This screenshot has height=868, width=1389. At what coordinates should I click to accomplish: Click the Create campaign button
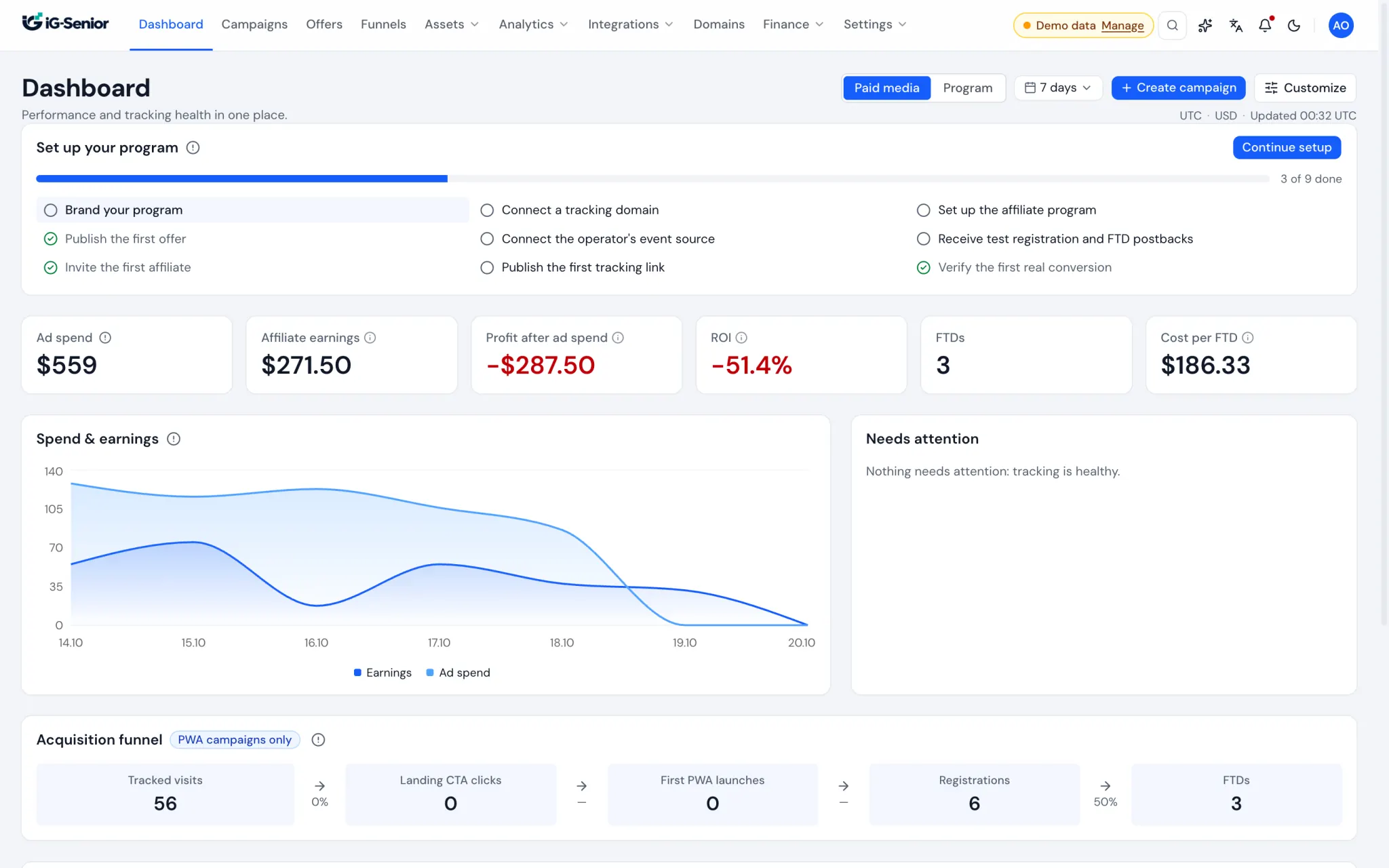pyautogui.click(x=1178, y=87)
